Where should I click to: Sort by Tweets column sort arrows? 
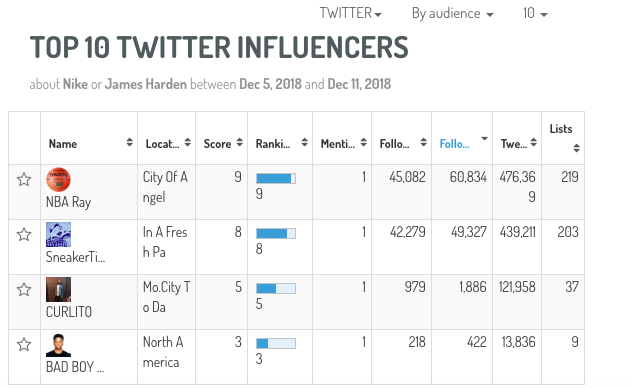[x=534, y=142]
